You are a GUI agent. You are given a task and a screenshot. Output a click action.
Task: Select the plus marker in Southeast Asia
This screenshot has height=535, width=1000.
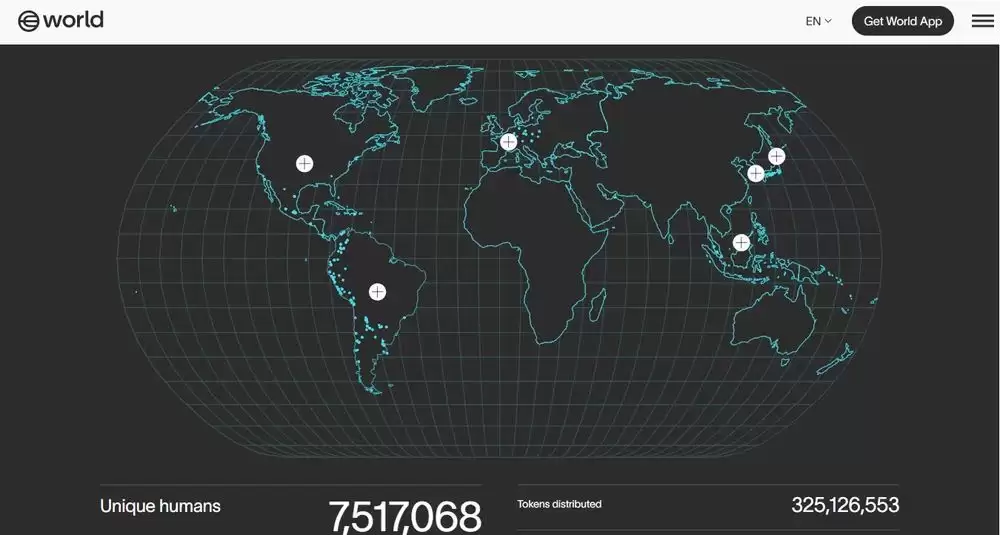[741, 242]
